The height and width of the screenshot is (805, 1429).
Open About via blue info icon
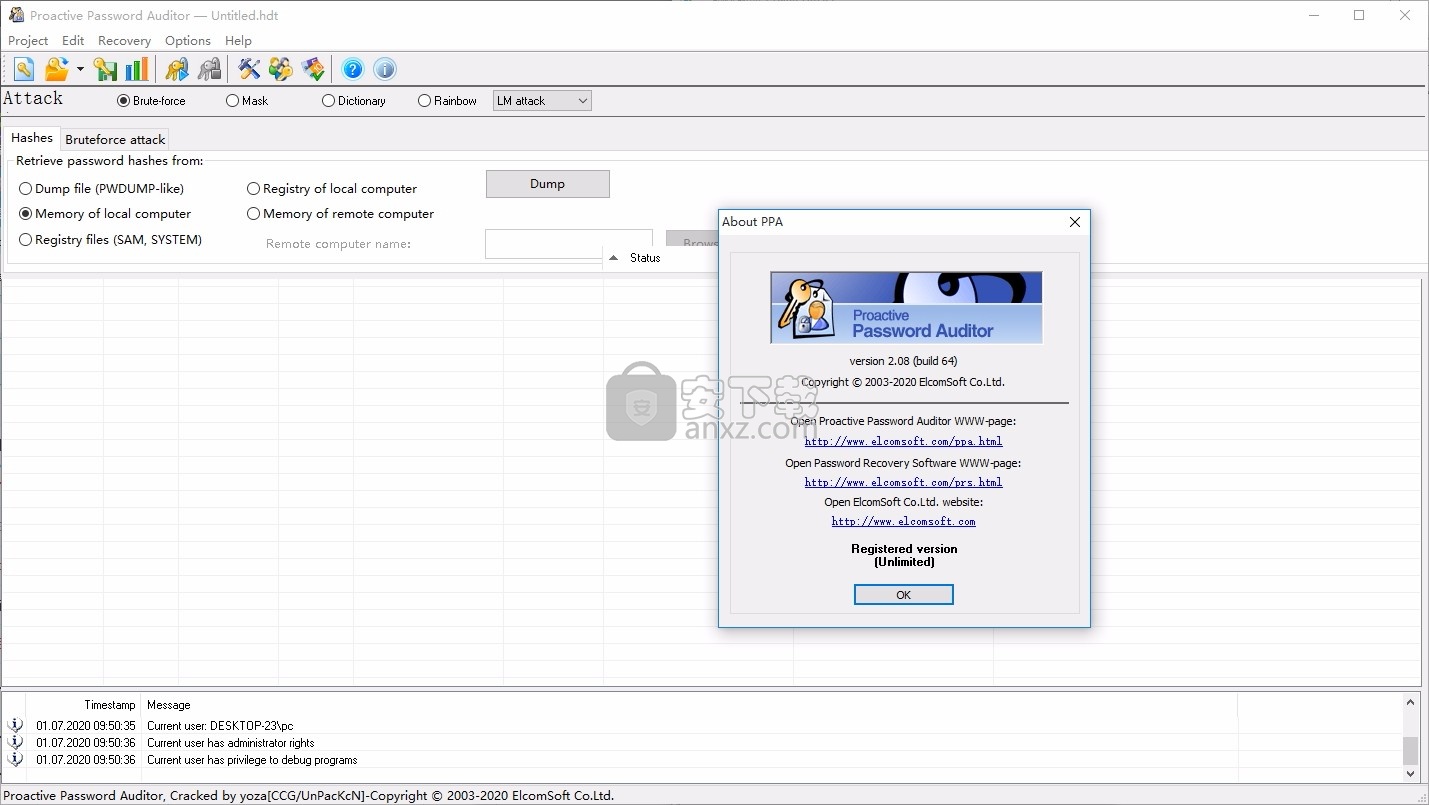click(385, 69)
